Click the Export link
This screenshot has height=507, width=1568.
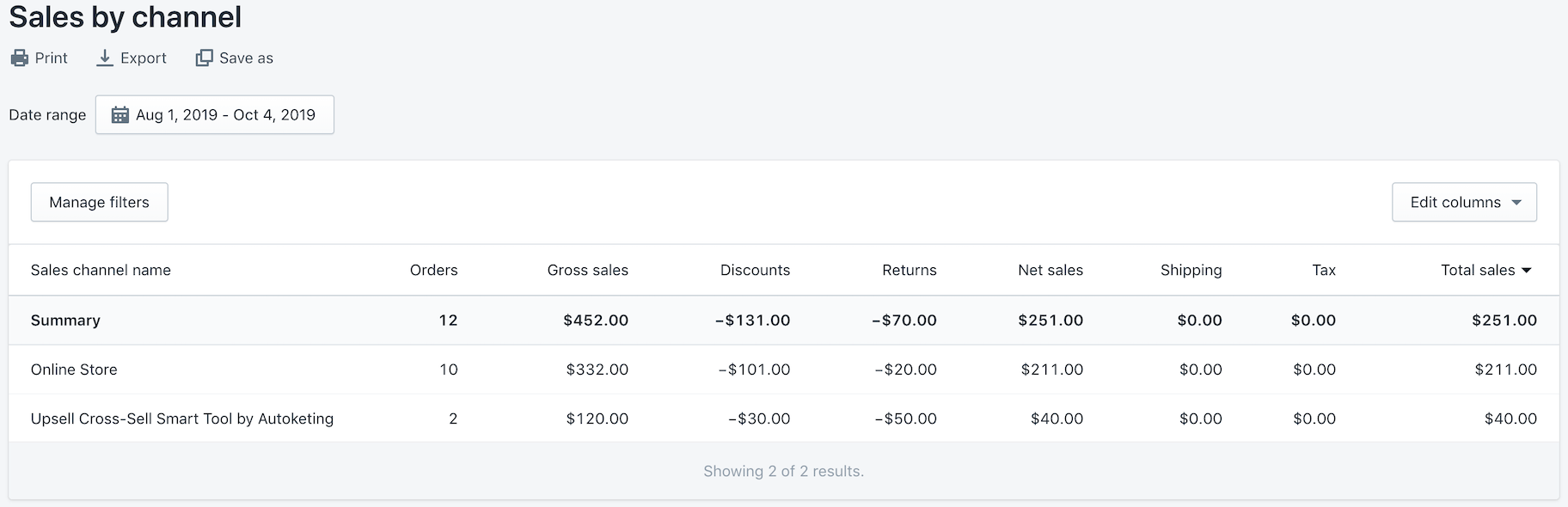coord(144,58)
